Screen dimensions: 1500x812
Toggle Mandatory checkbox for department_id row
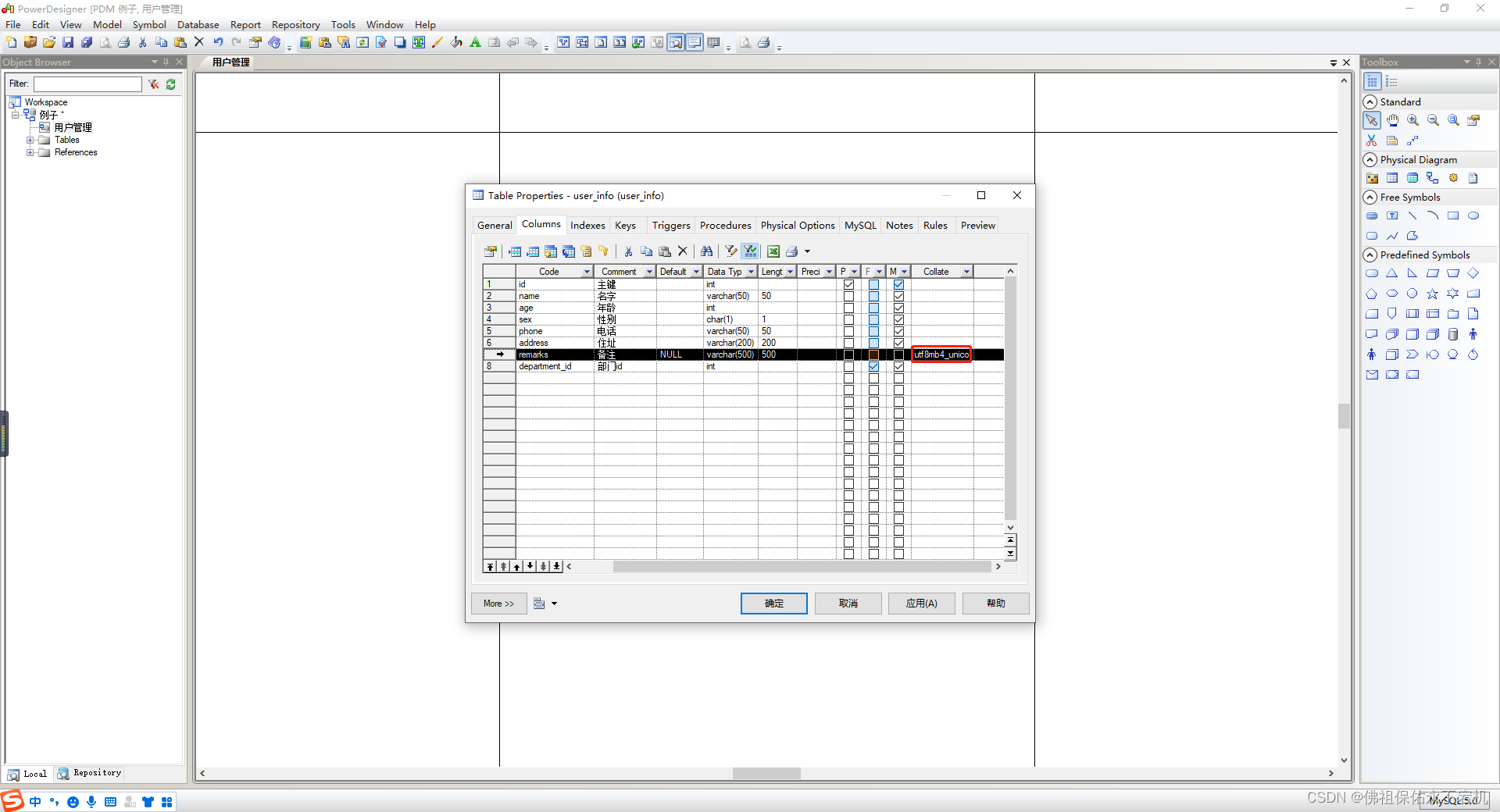pyautogui.click(x=898, y=366)
